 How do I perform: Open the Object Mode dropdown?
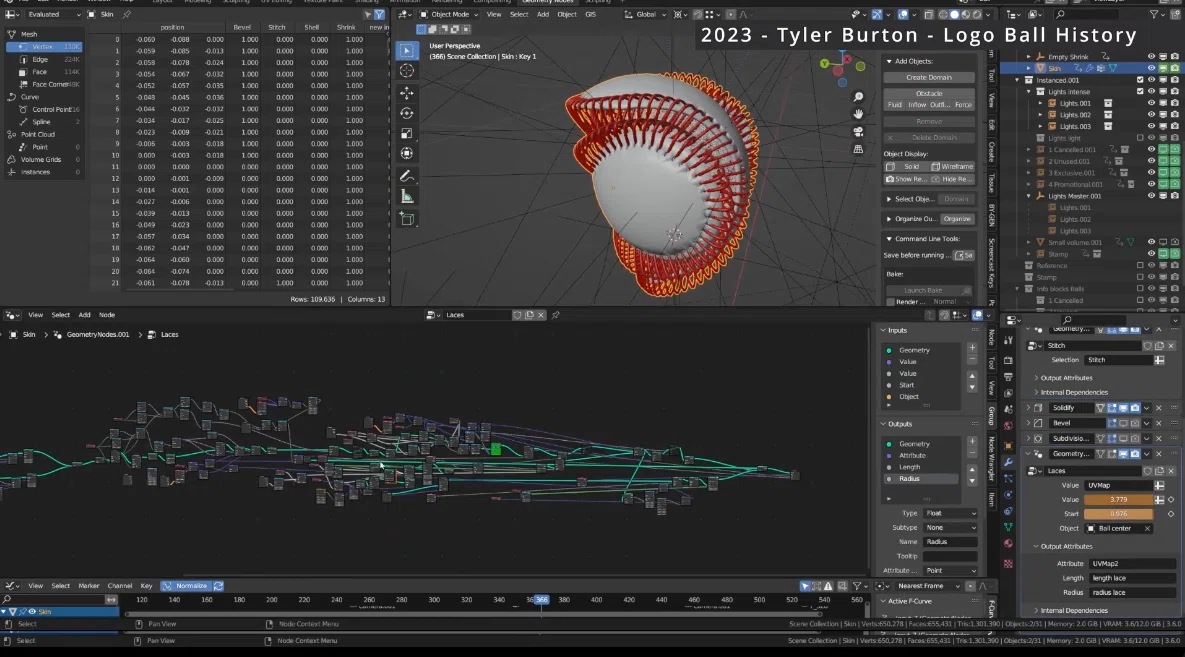[x=450, y=14]
